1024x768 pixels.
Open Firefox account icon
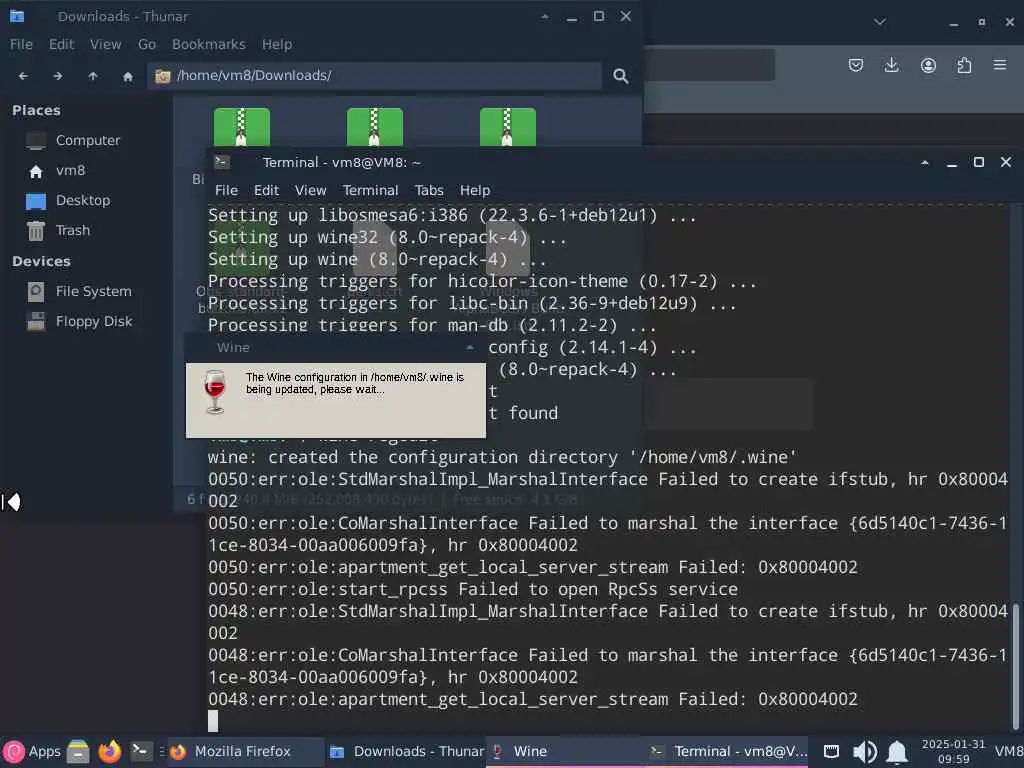coord(928,65)
